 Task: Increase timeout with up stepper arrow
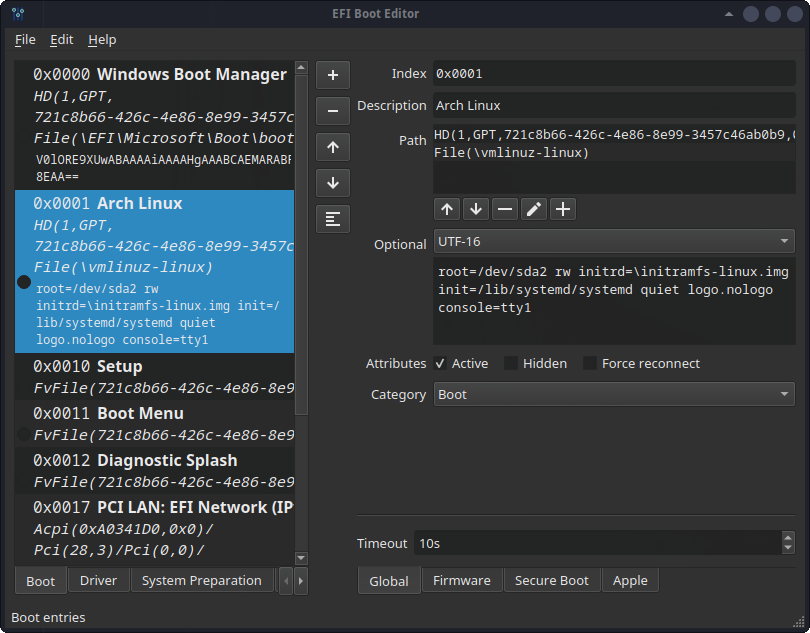(788, 537)
